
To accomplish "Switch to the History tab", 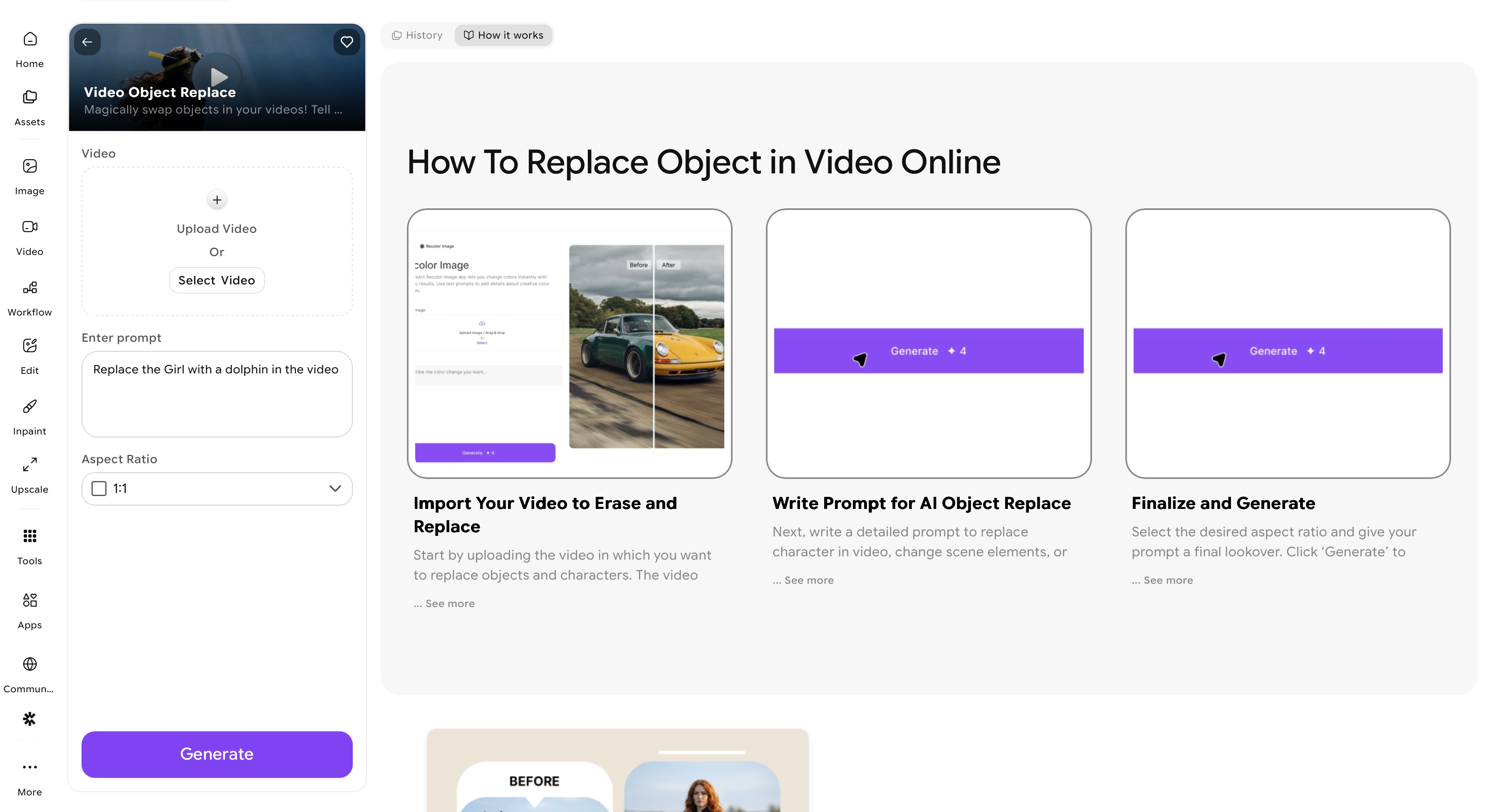I will click(x=417, y=35).
